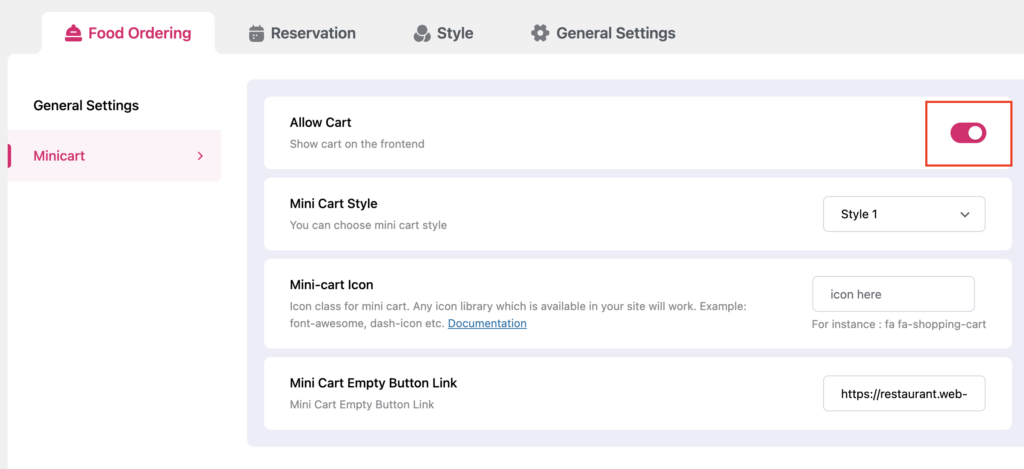Open the Documentation link

click(x=487, y=323)
